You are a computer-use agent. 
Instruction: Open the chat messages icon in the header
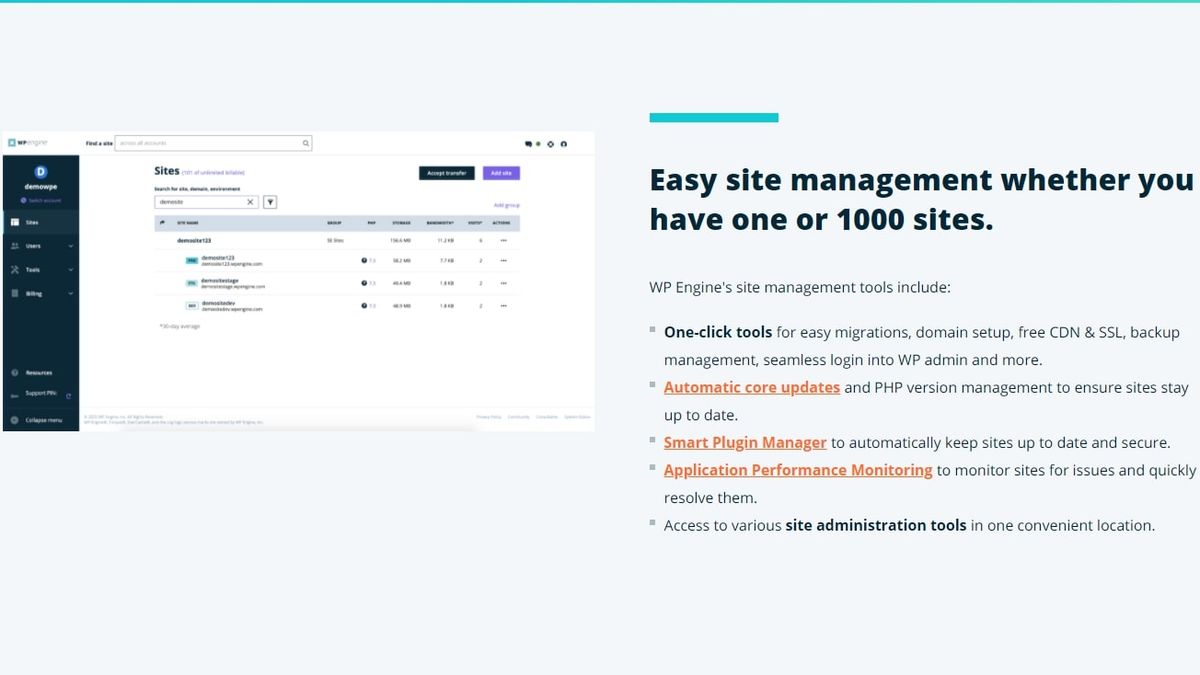[x=529, y=144]
